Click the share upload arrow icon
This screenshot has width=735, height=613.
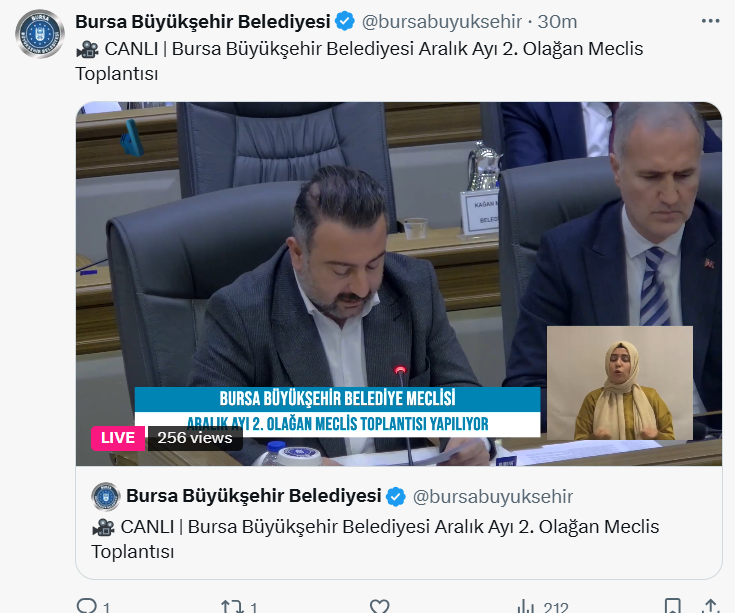tap(711, 606)
